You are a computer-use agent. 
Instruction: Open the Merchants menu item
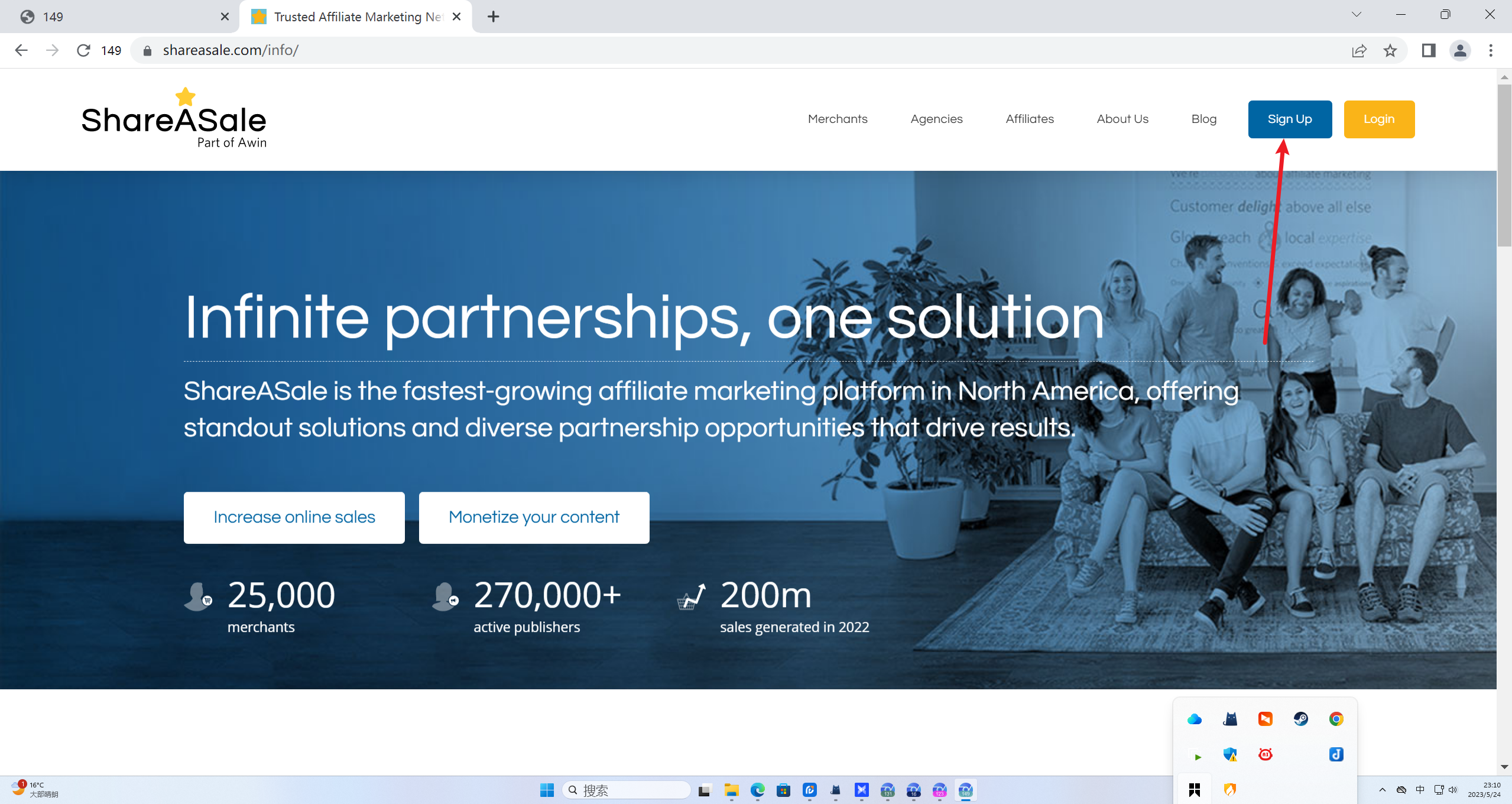[837, 119]
